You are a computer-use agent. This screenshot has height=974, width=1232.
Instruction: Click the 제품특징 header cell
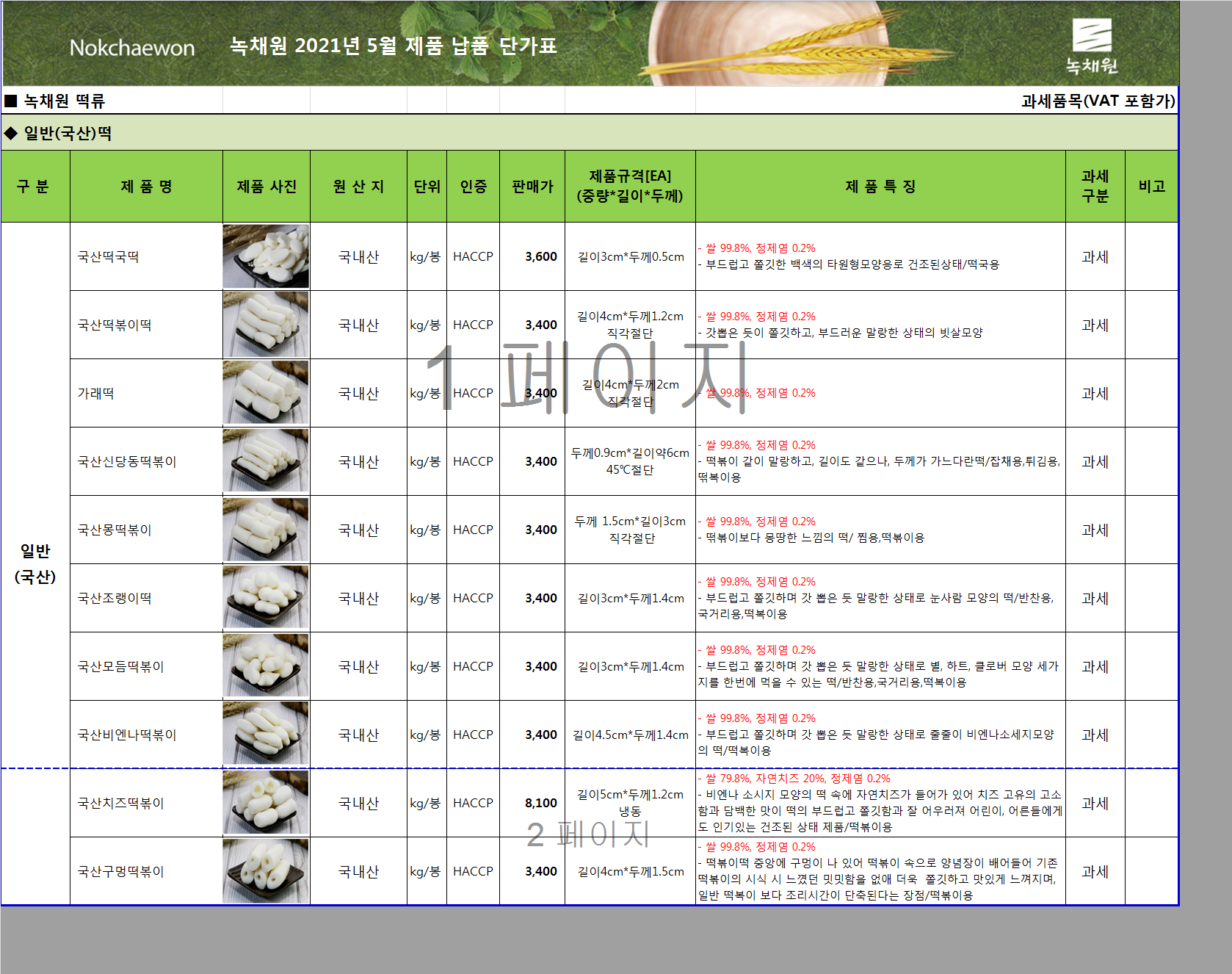(880, 187)
